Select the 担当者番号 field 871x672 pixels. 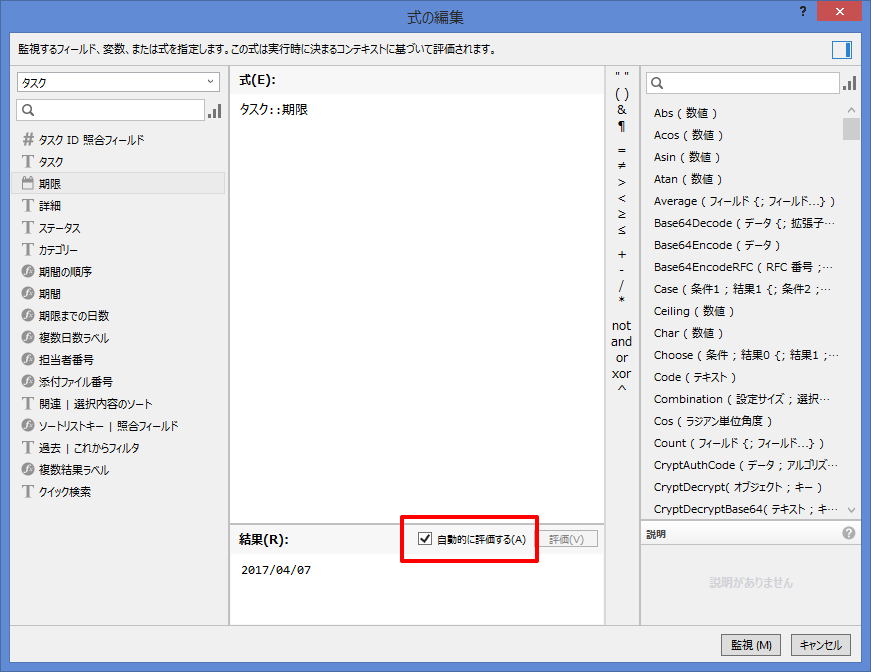pyautogui.click(x=118, y=359)
